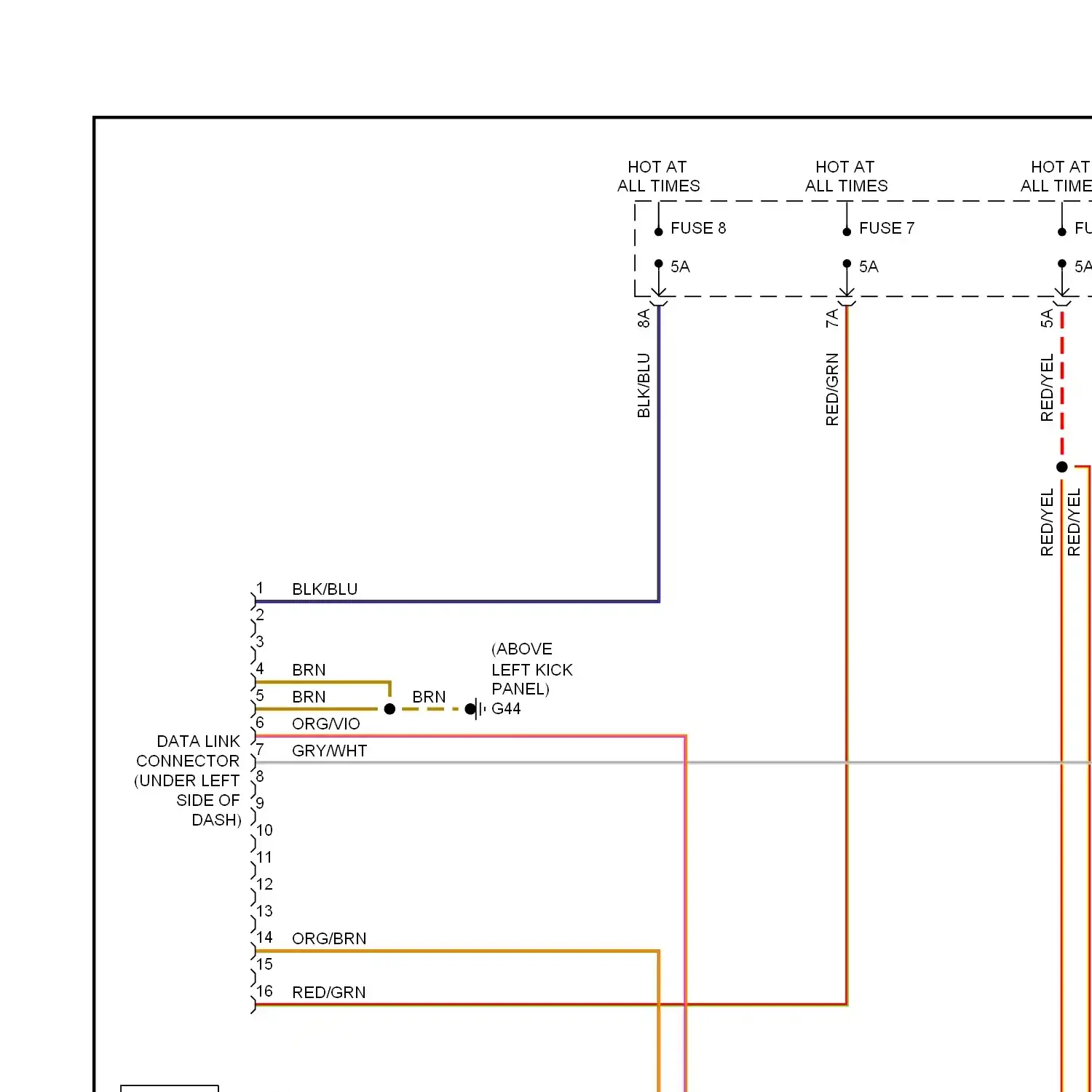The image size is (1092, 1092).
Task: Select the 5A rating under FUSE 8
Action: tap(680, 266)
